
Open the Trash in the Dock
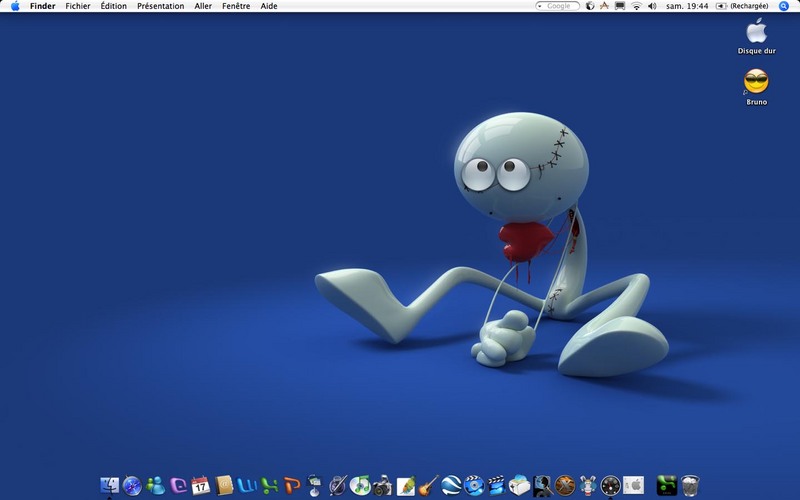point(690,486)
